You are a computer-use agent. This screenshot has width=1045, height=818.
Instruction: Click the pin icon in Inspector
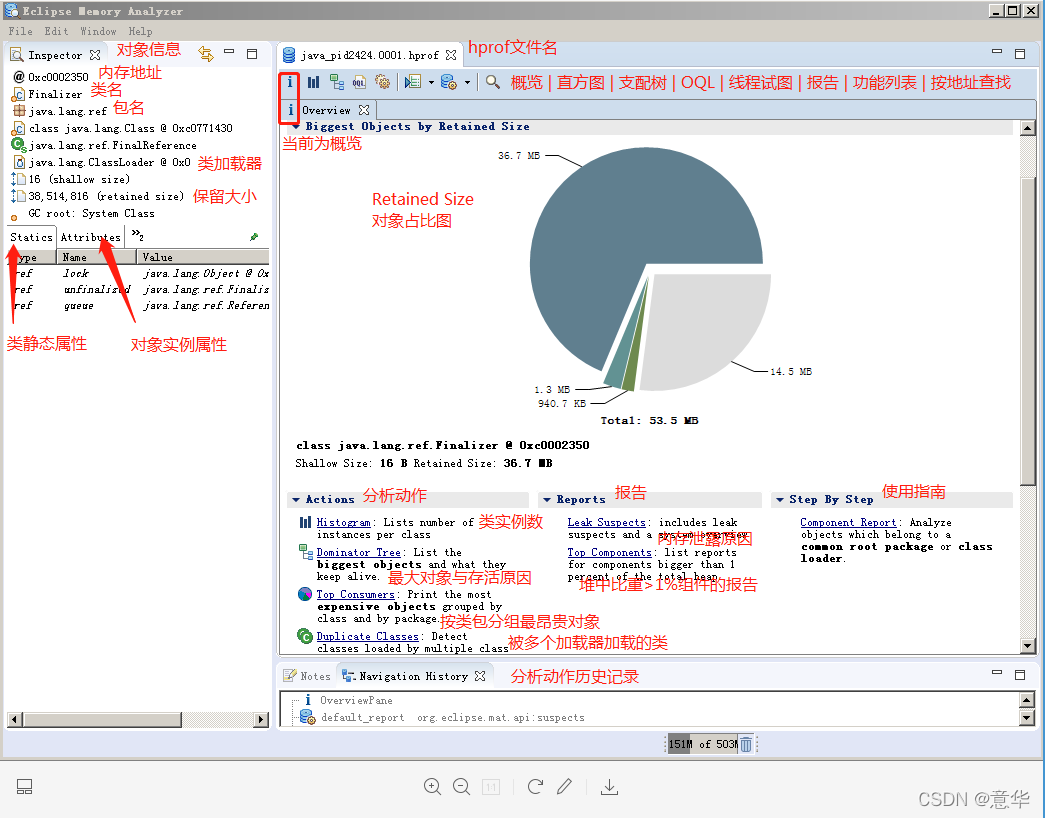coord(254,237)
